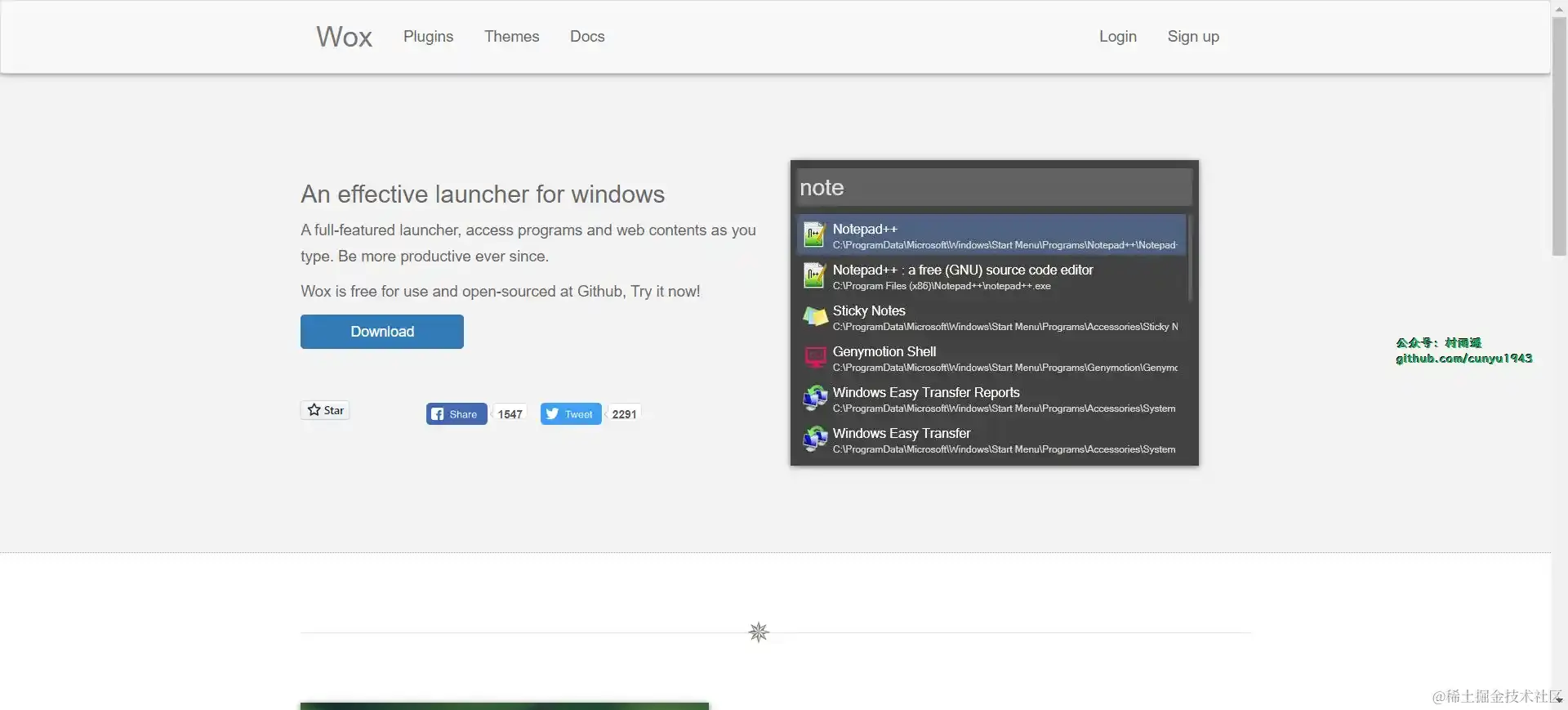Click the 1547 share count
Screen dimensions: 1568x710
[x=510, y=414]
